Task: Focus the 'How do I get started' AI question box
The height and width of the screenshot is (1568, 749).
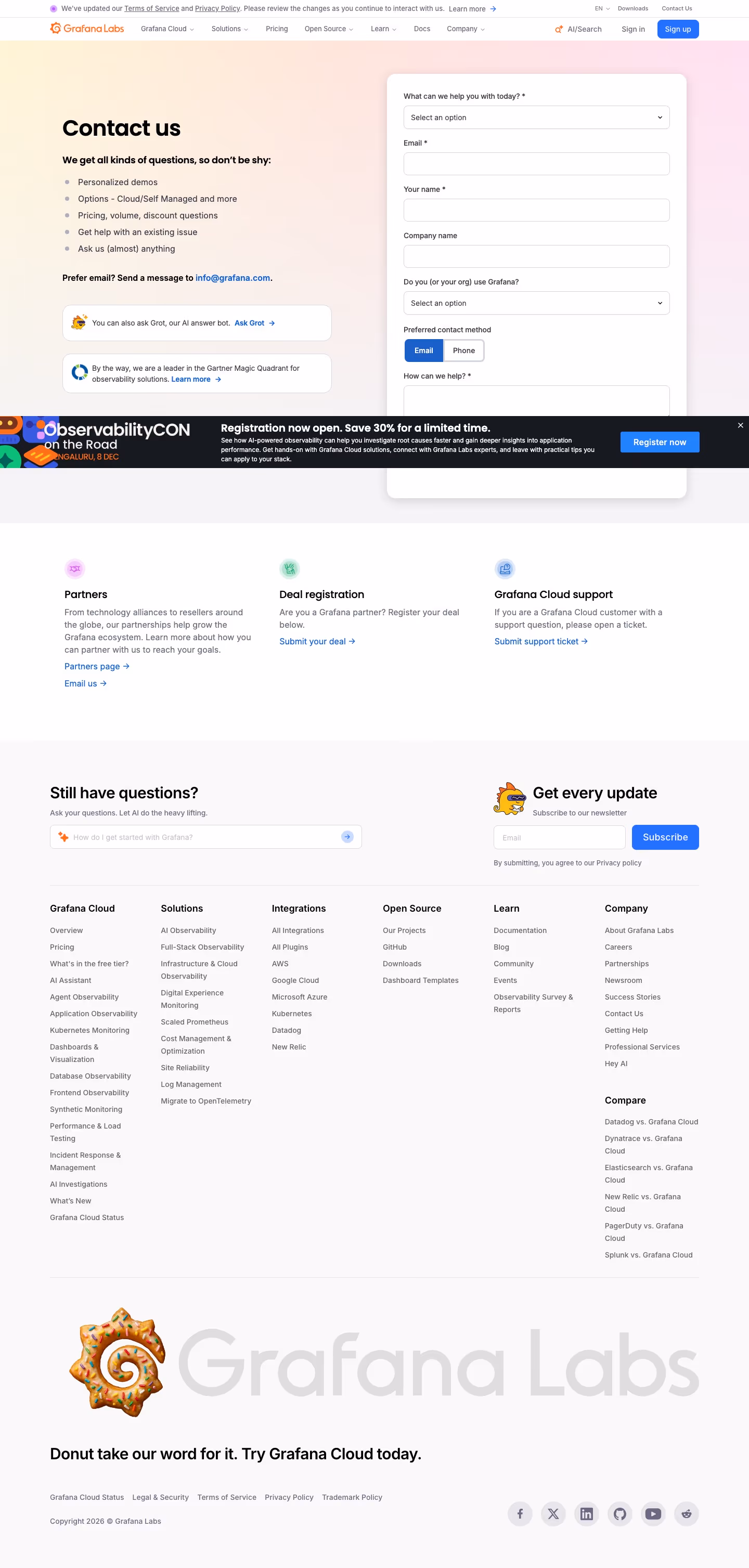Action: (x=206, y=837)
